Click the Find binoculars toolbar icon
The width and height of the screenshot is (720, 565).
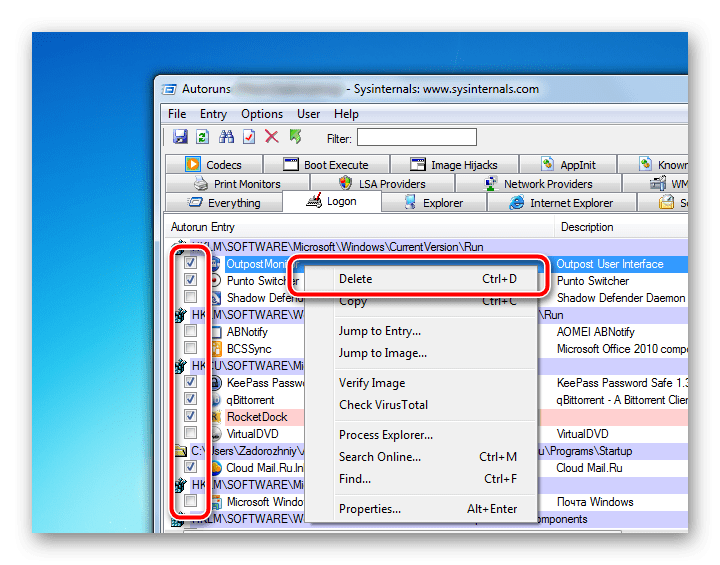point(226,137)
